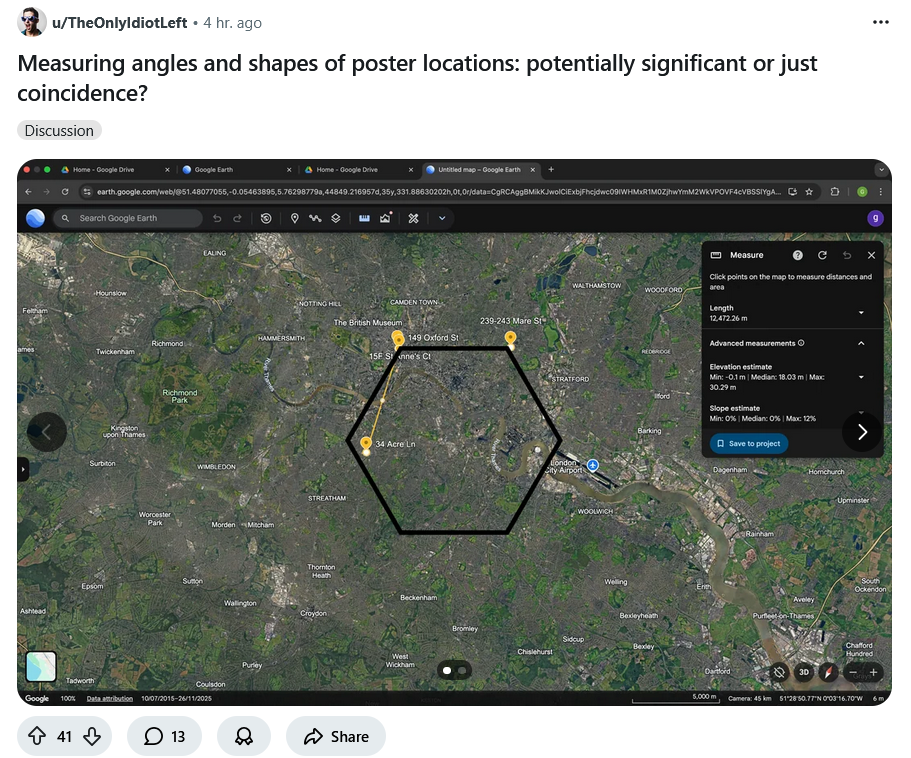Select the second gallery dot indicator
This screenshot has height=758, width=911.
coord(462,670)
